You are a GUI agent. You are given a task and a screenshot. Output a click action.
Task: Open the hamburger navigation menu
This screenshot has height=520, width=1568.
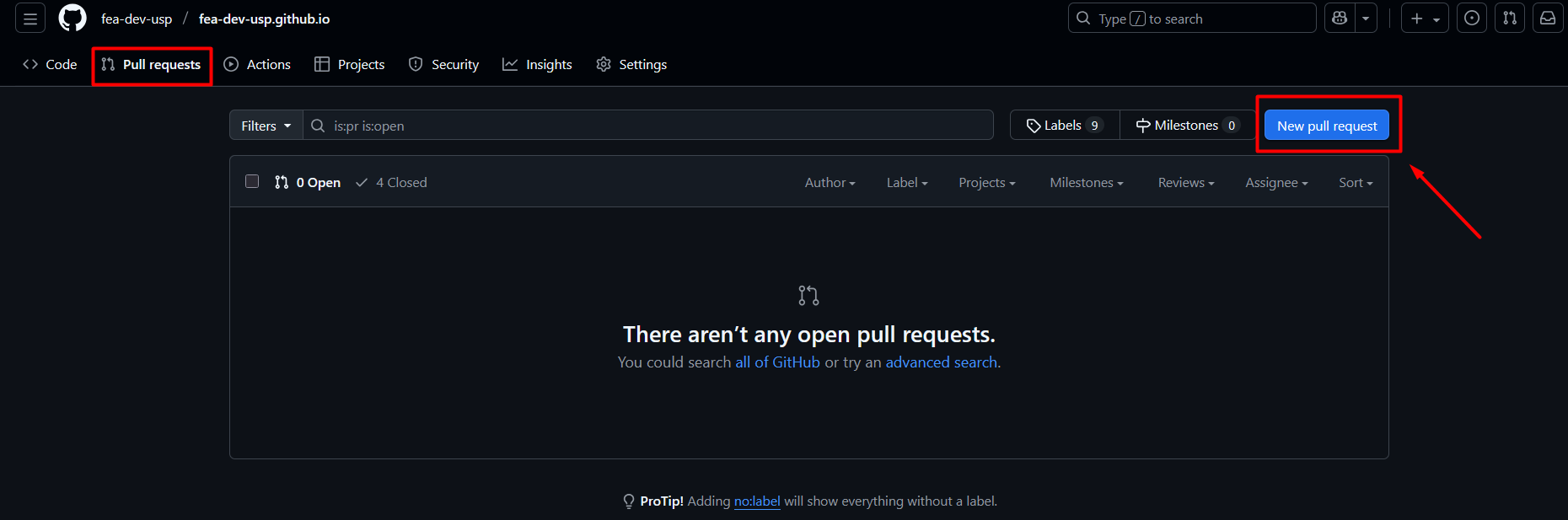30,19
